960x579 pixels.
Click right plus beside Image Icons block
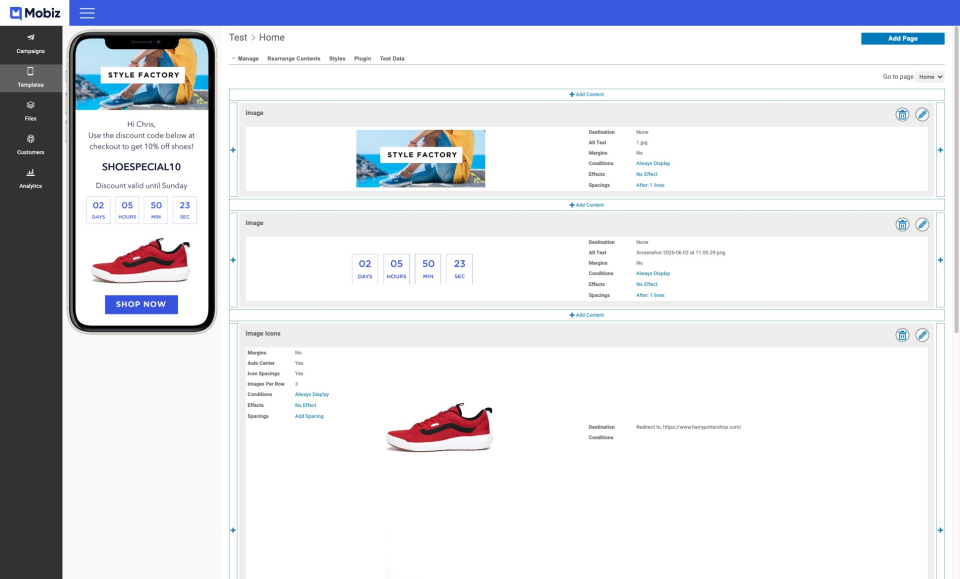(940, 530)
